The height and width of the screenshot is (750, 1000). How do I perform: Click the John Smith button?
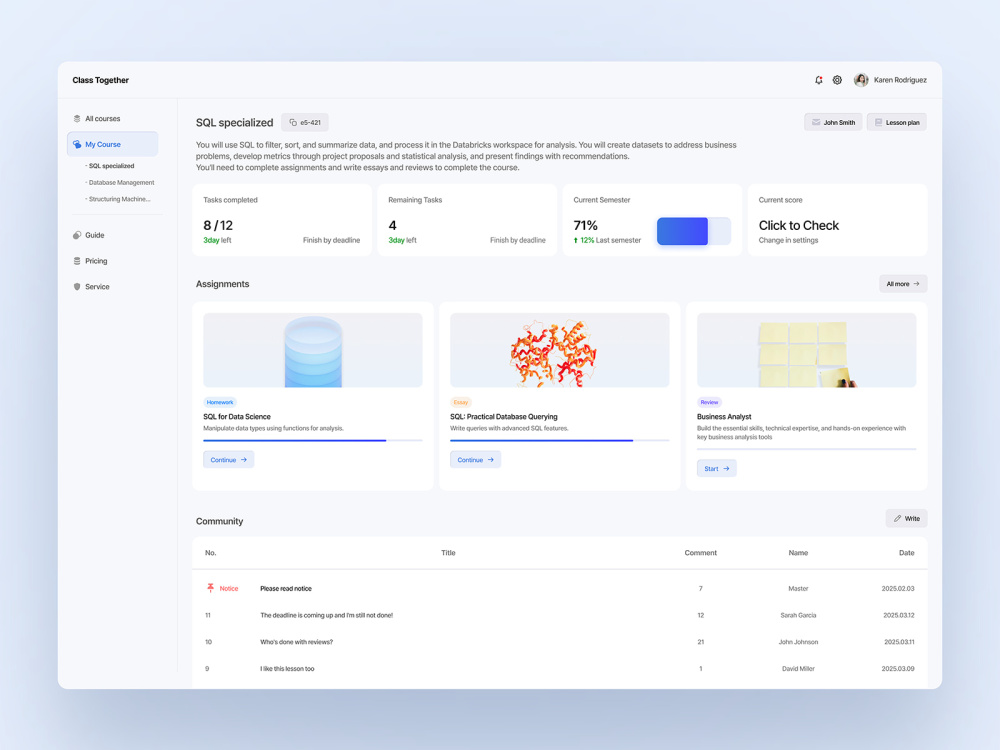tap(833, 122)
